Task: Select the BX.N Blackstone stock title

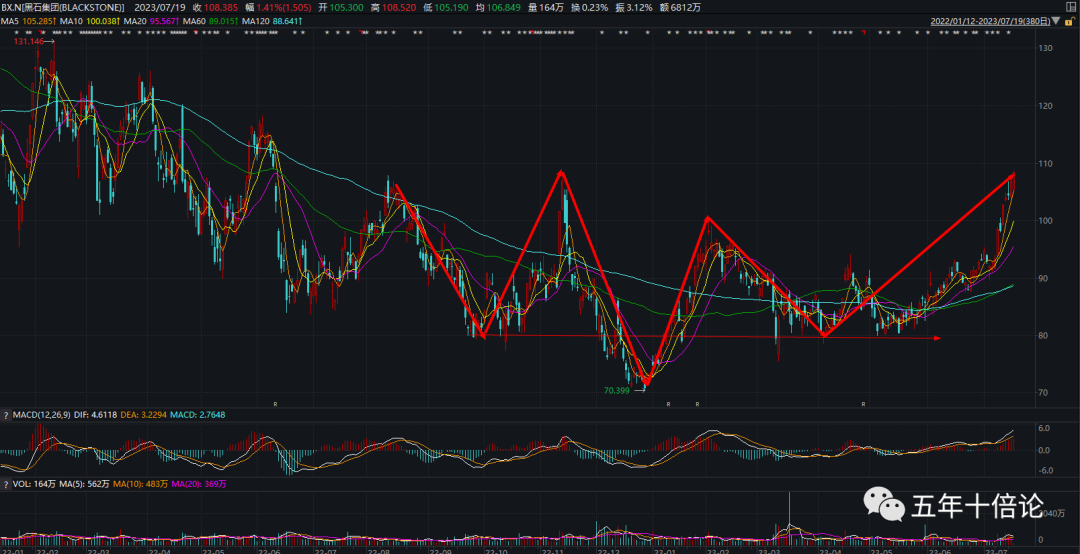Action: click(x=62, y=6)
